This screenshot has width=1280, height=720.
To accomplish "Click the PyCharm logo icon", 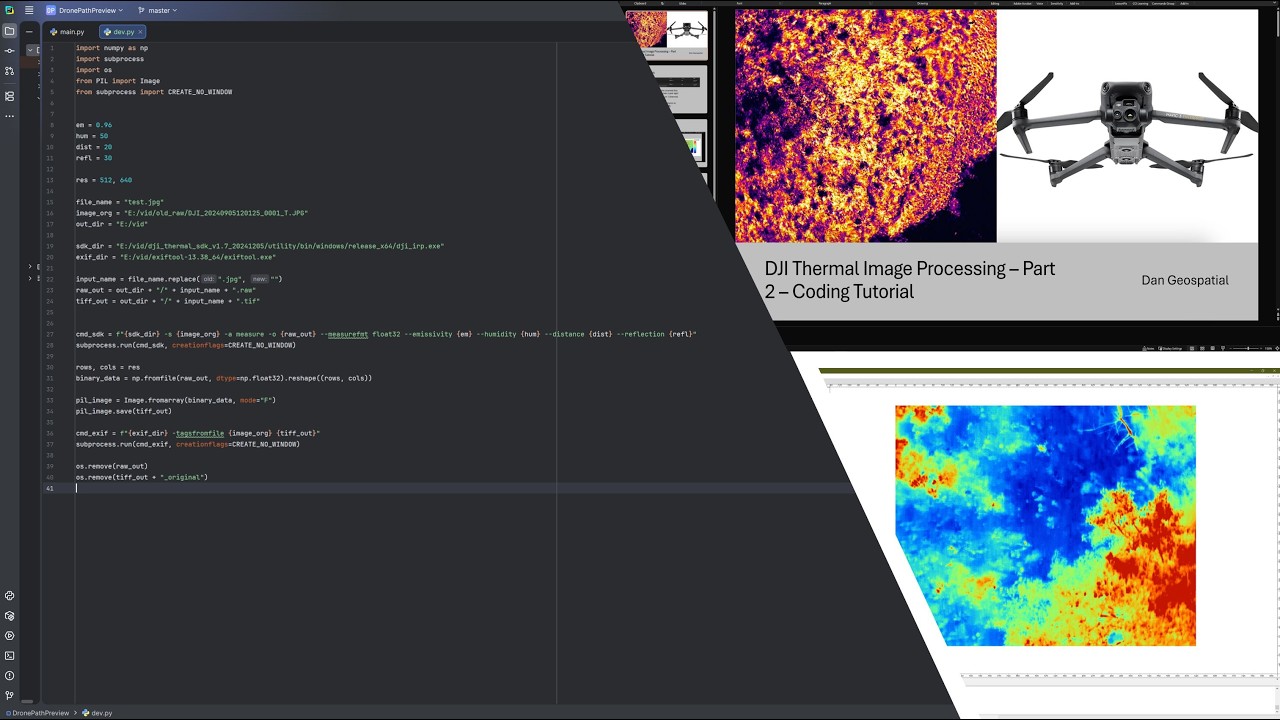I will pos(9,10).
